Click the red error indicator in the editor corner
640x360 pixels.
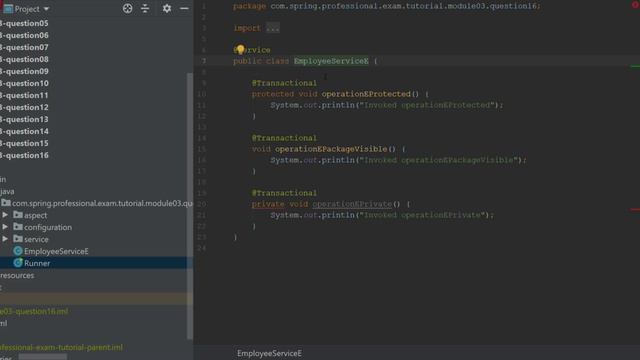pos(636,5)
